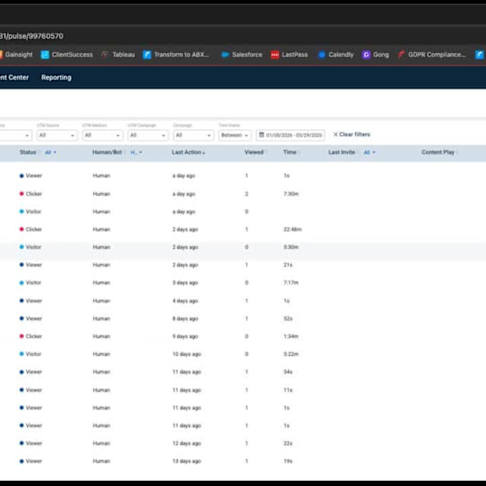Open the ClientSuccess bookmark

pyautogui.click(x=67, y=55)
